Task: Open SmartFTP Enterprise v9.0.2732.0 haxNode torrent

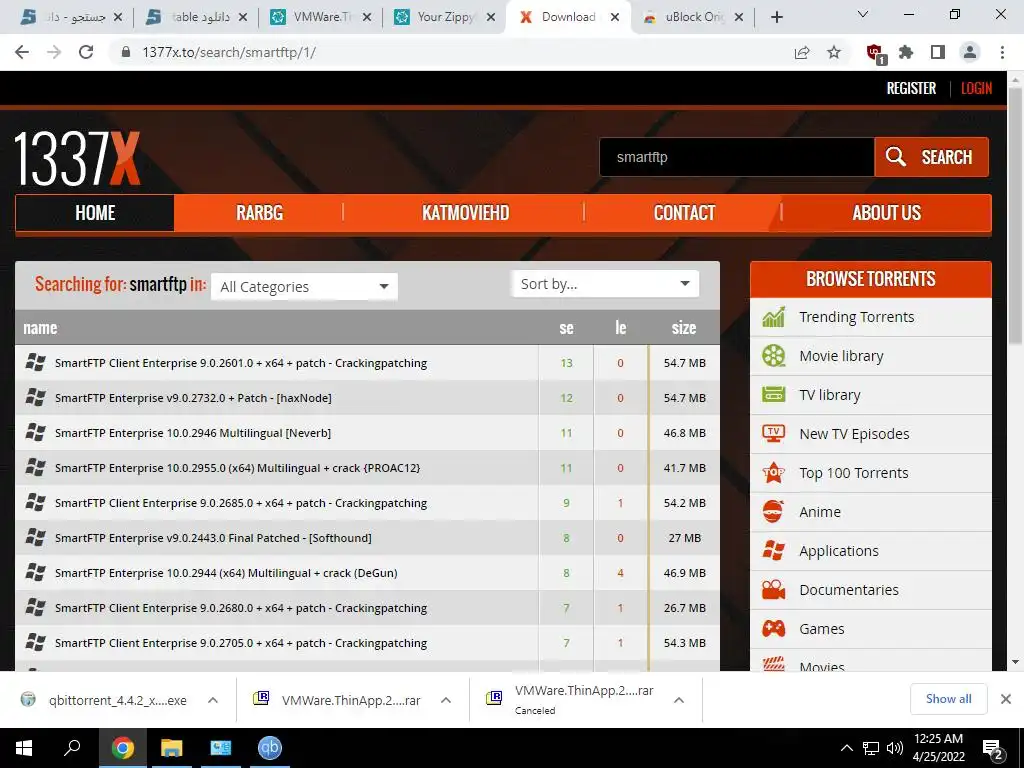Action: pyautogui.click(x=193, y=398)
